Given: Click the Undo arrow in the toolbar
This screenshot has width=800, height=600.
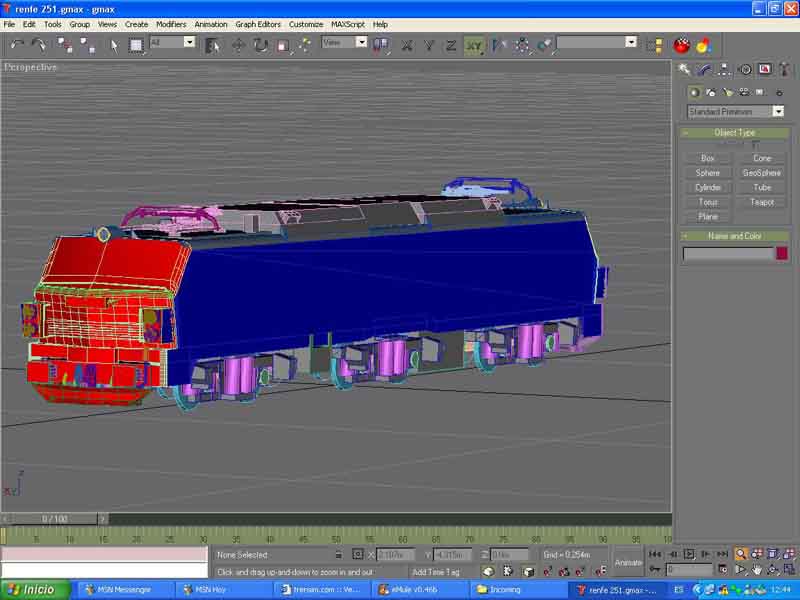Looking at the screenshot, I should click(16, 45).
